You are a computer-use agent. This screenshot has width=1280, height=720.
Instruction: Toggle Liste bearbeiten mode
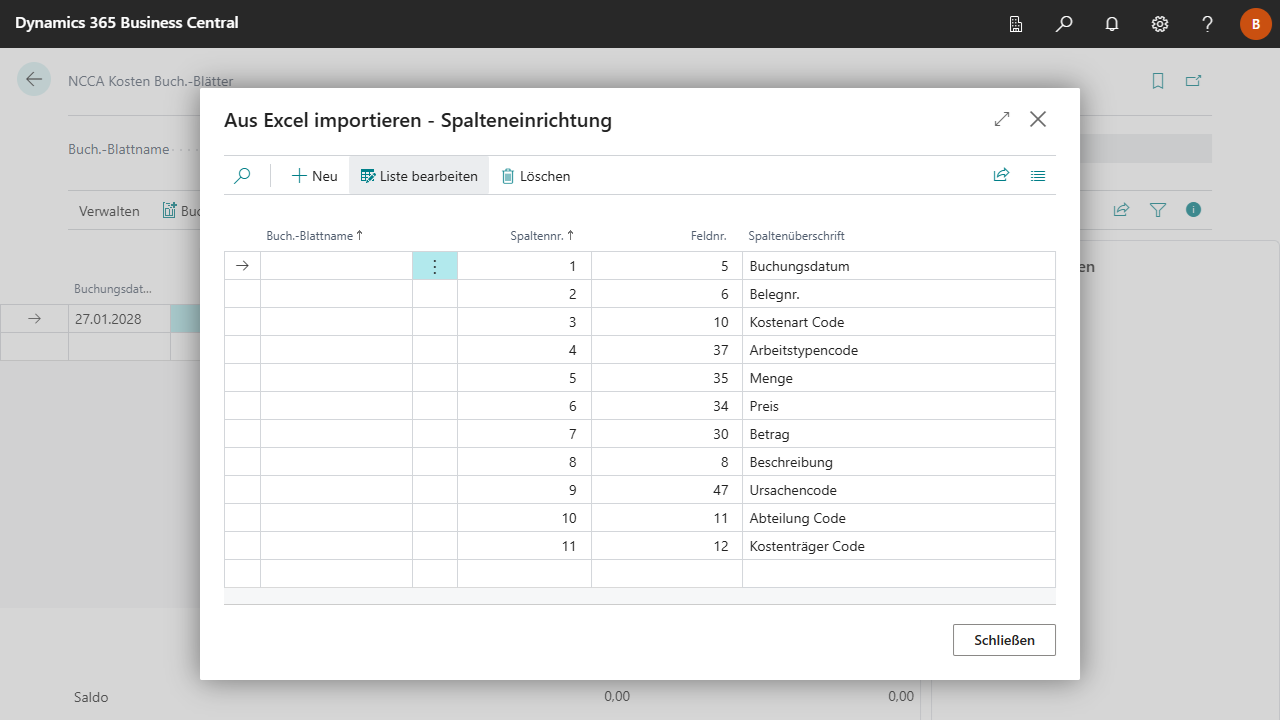419,176
